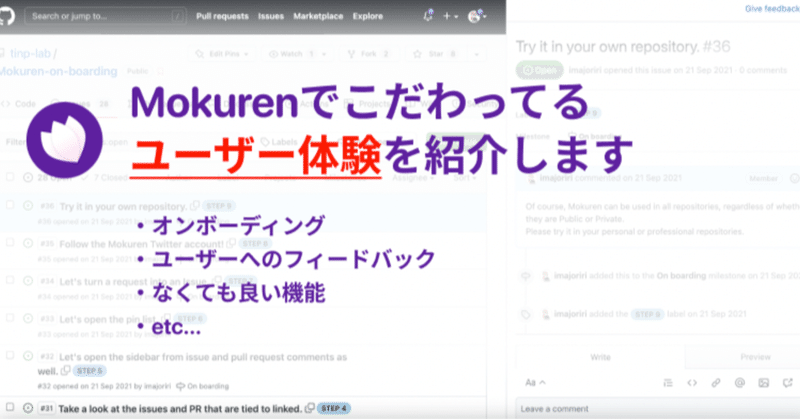Click the saved reply icon in the comment toolbar
The image size is (800, 419).
788,383
